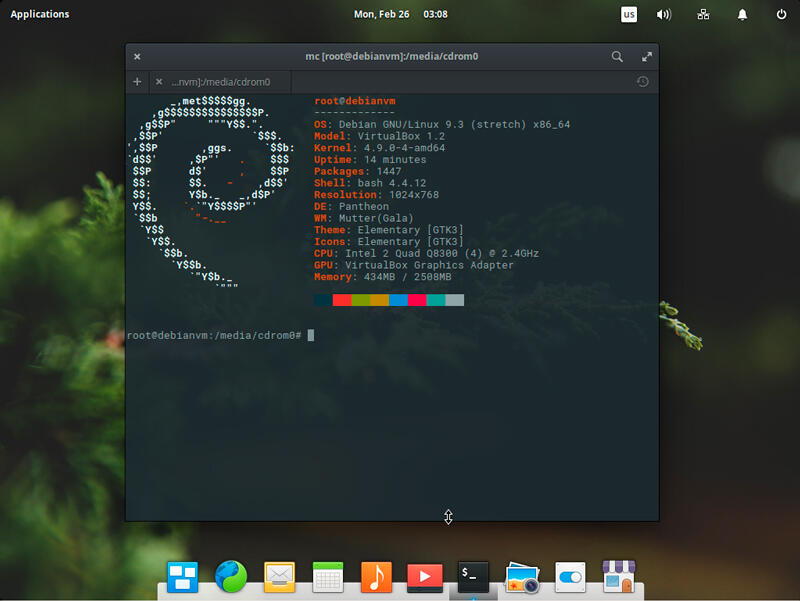Open the Videos app in dock
Viewport: 800px width, 601px height.
[424, 577]
